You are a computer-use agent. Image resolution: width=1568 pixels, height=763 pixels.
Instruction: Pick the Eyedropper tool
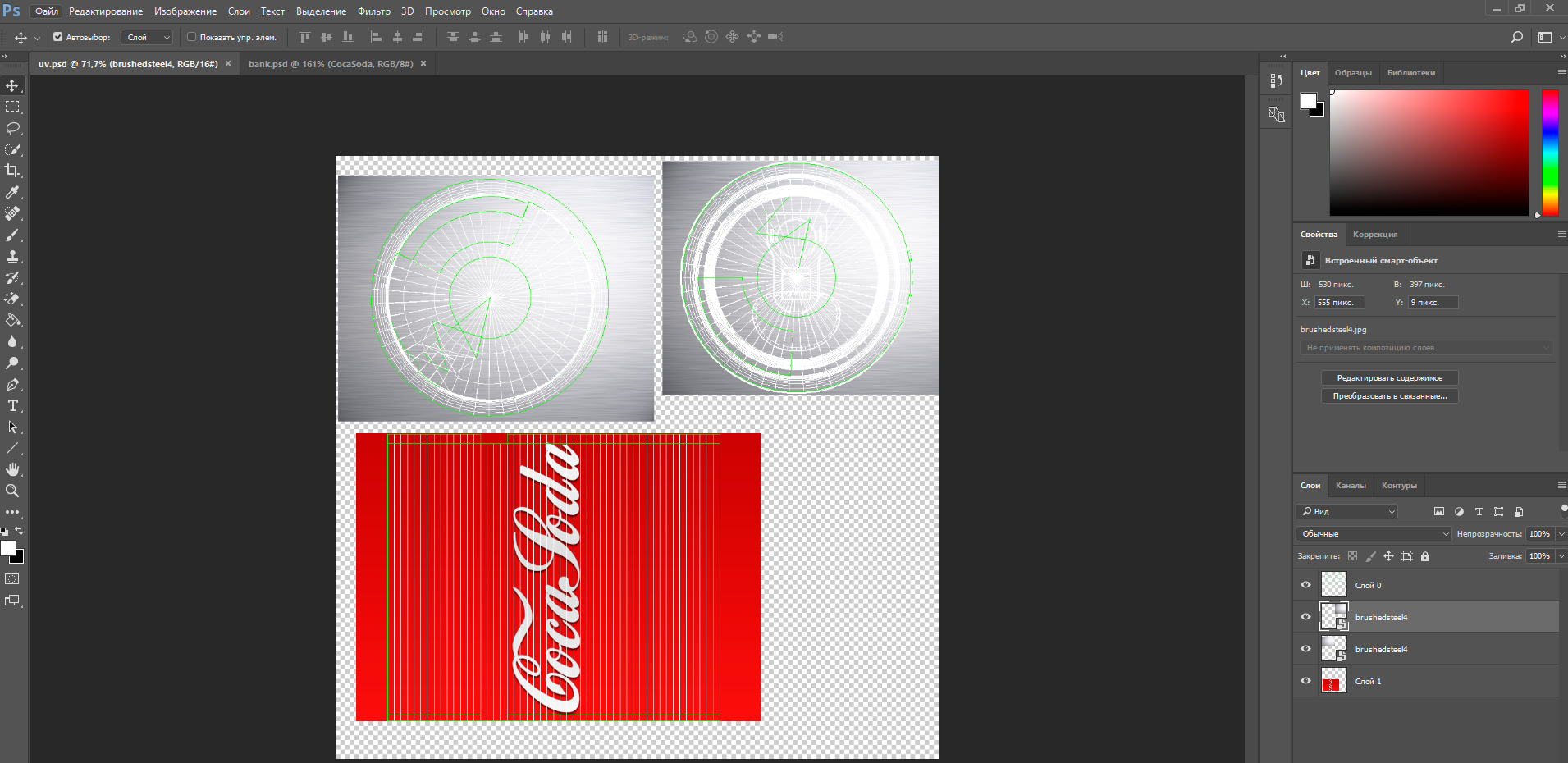(x=13, y=192)
